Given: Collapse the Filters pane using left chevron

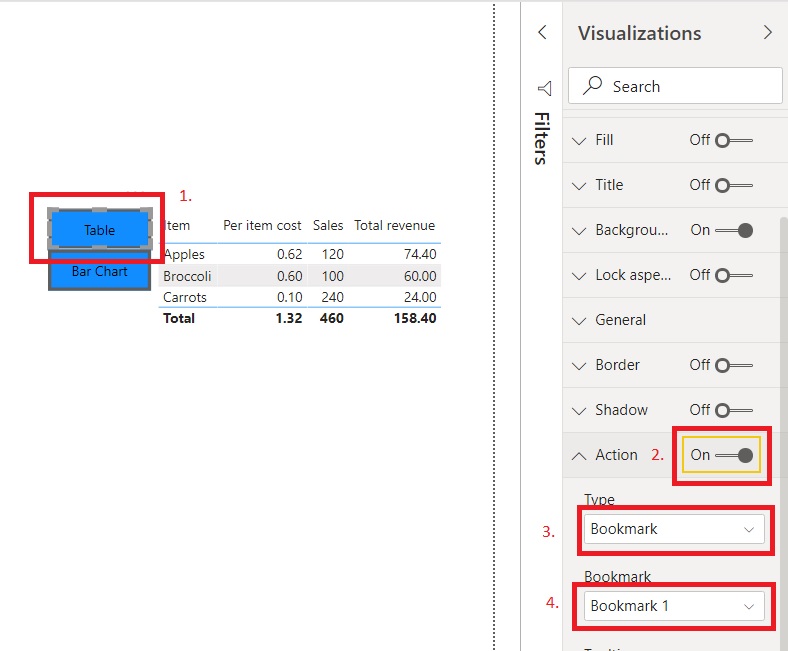Looking at the screenshot, I should pyautogui.click(x=542, y=32).
